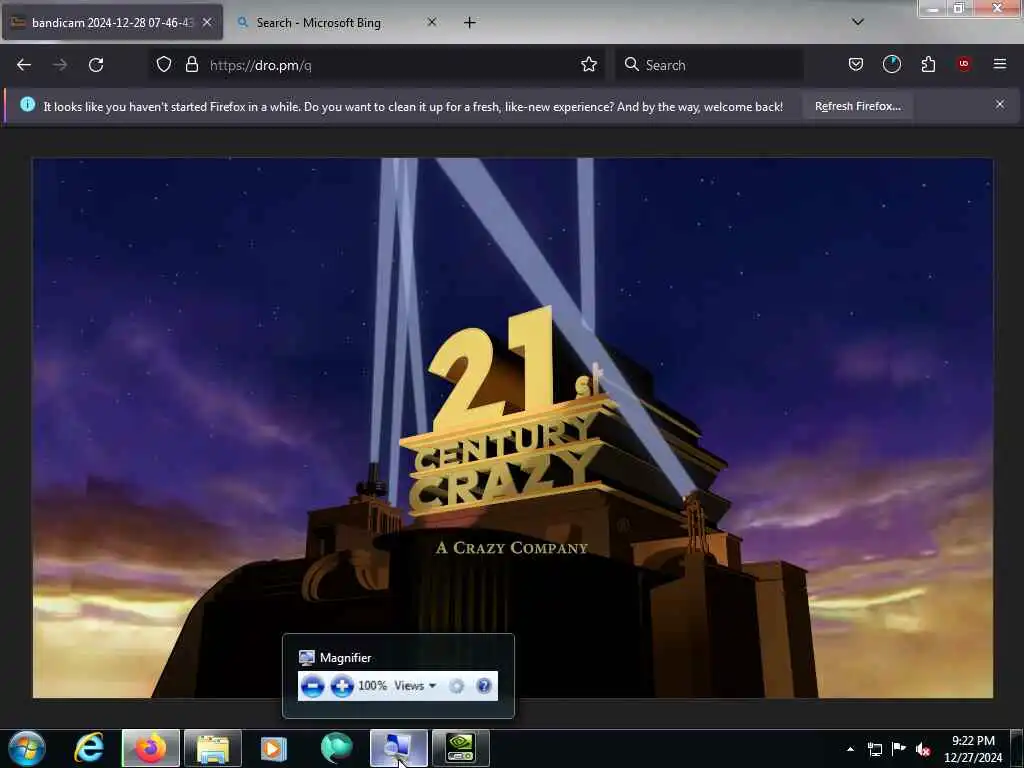
Task: Go back with the browser back arrow
Action: coord(24,65)
